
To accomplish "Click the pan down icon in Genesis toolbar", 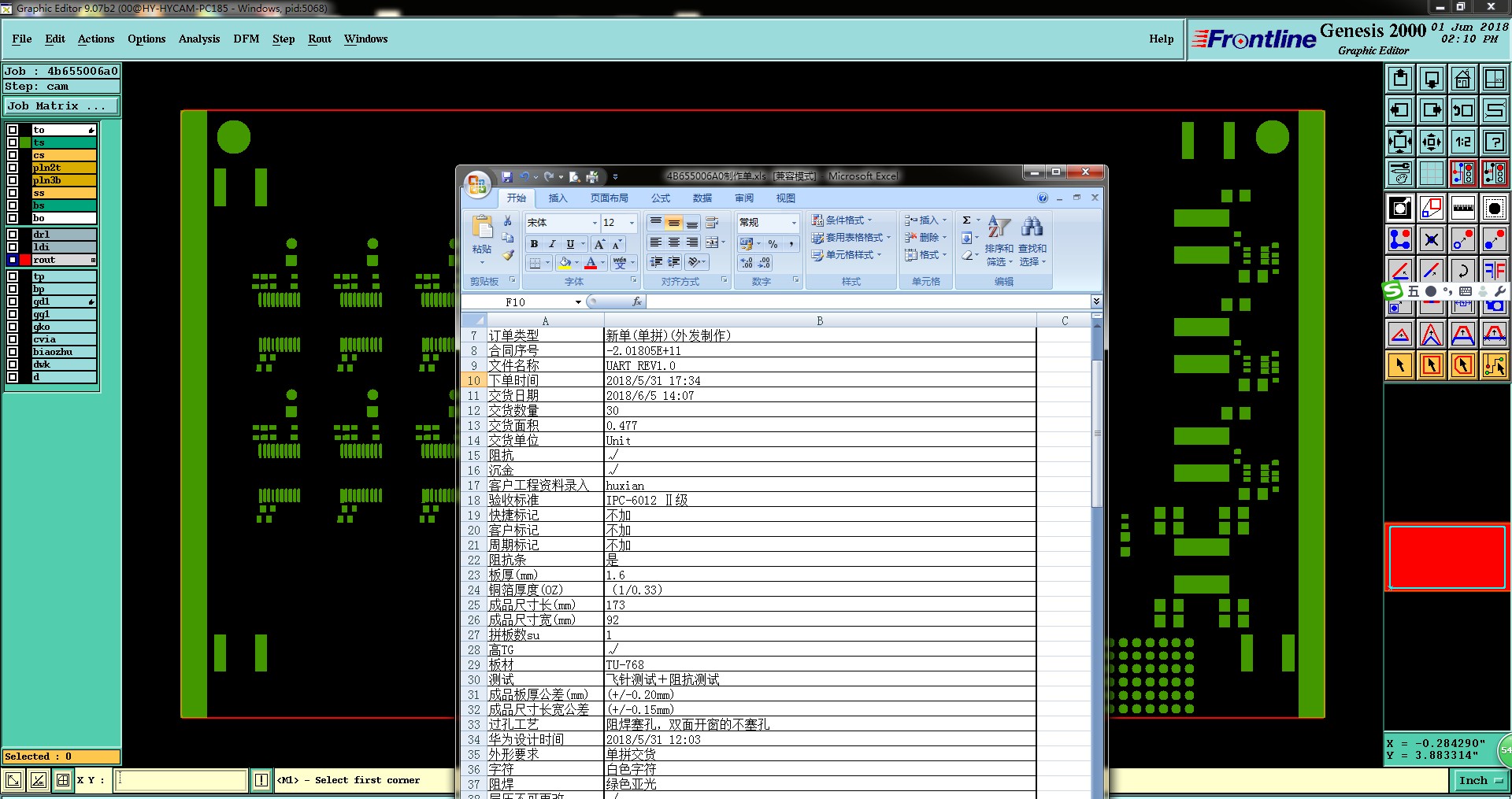I will click(x=1431, y=79).
